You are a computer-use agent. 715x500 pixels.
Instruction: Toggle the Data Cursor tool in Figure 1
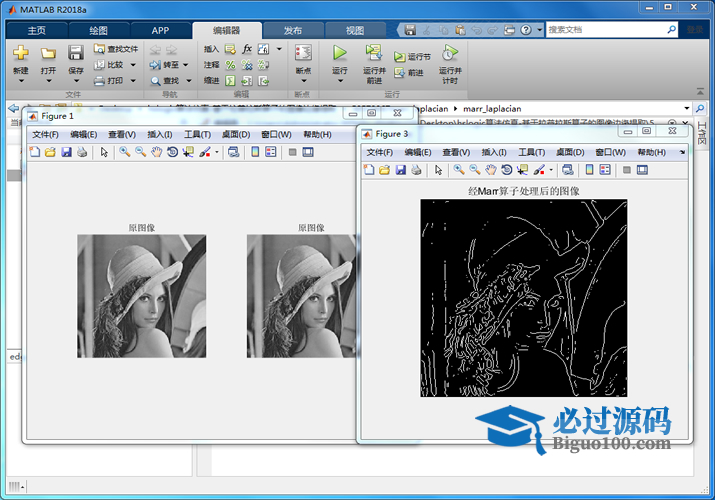(x=188, y=152)
